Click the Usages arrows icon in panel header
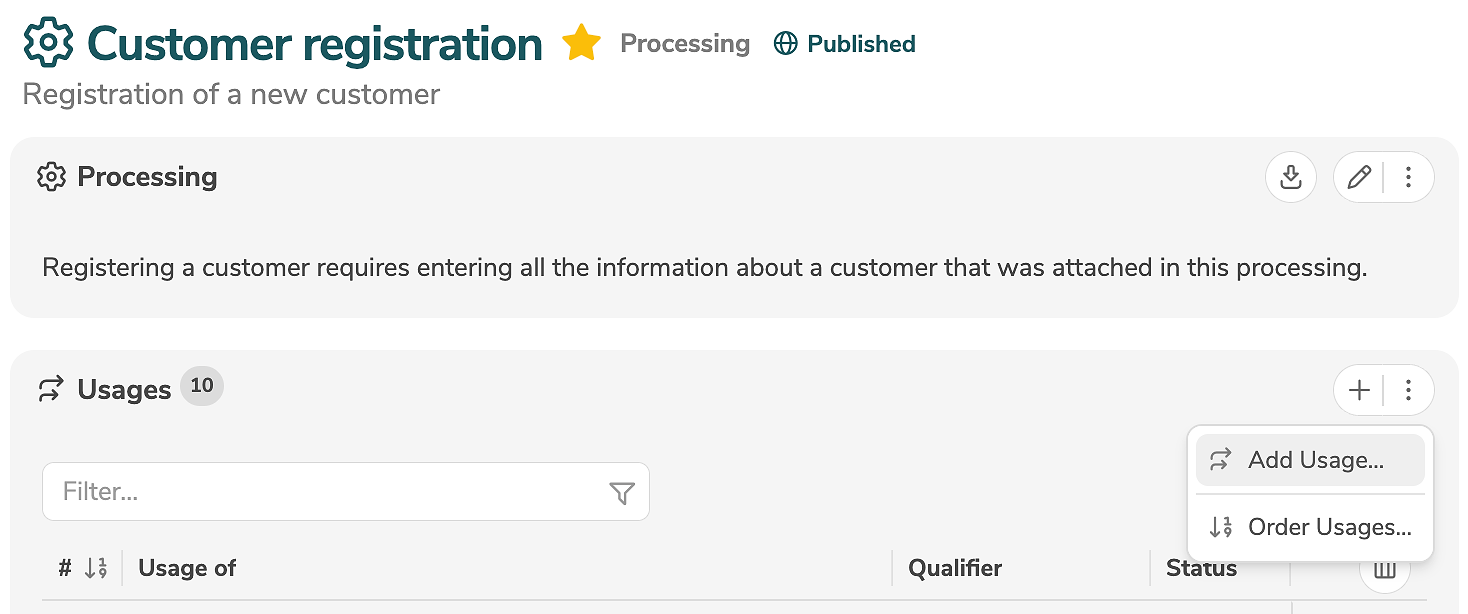The image size is (1468, 614). (51, 390)
